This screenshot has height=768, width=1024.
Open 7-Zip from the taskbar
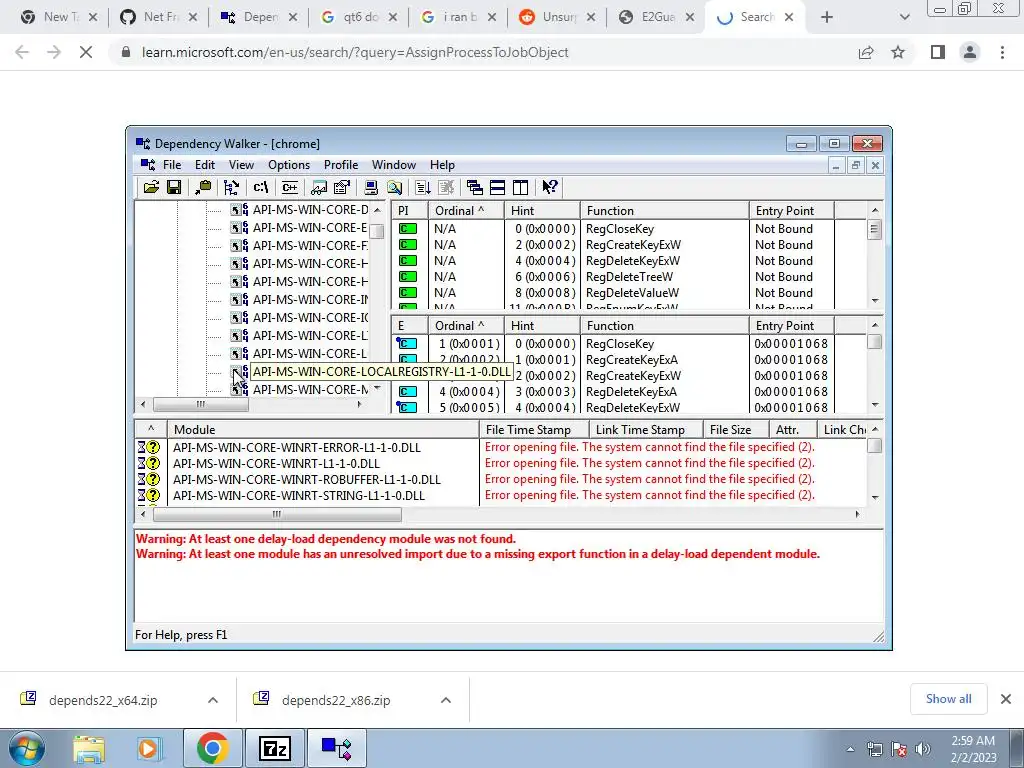coord(274,748)
